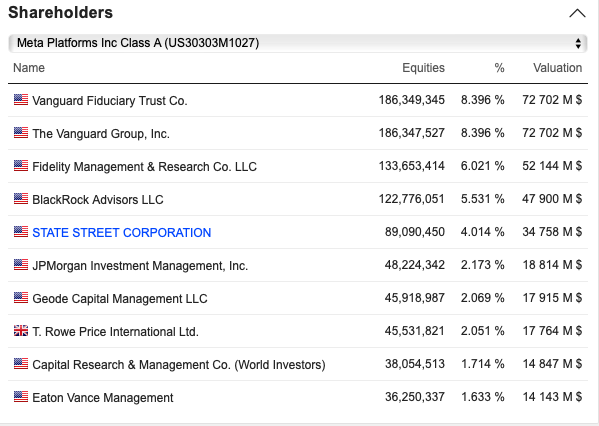The height and width of the screenshot is (426, 599).
Task: Select JPMorgan Investment Management, Inc. row name
Action: 140,266
